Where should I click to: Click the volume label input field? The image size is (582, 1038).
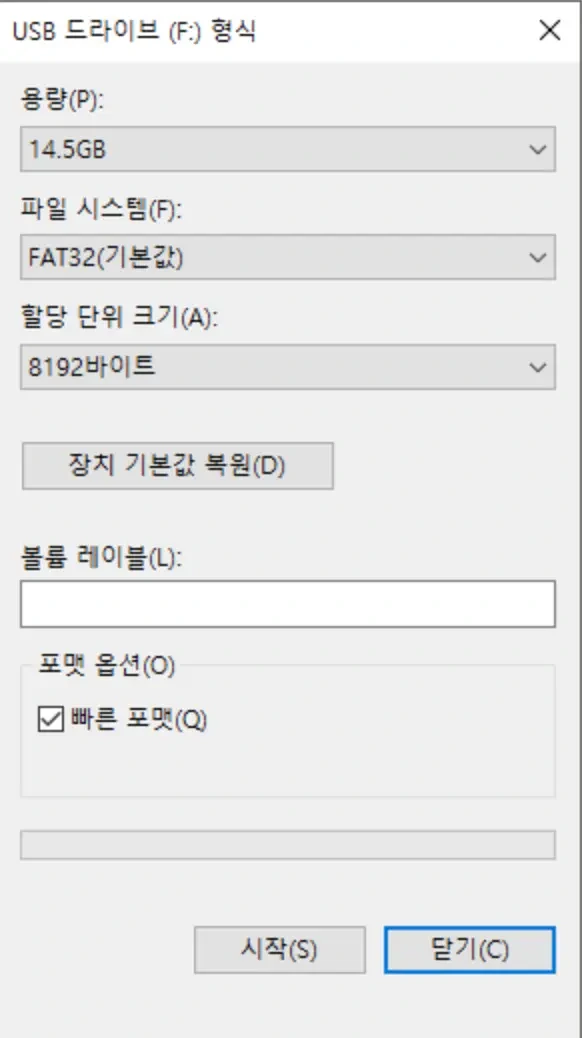[287, 604]
